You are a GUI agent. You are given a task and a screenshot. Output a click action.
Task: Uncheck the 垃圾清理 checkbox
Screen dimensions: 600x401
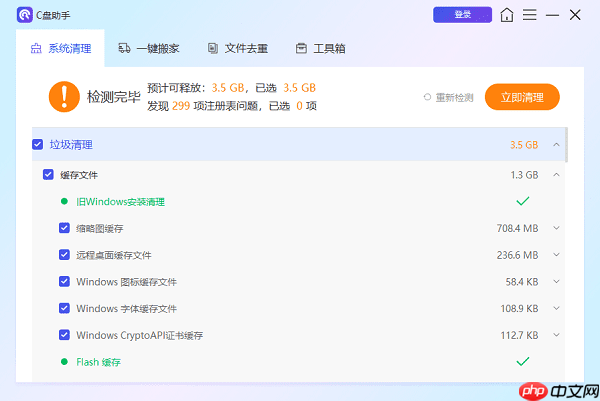coord(38,145)
